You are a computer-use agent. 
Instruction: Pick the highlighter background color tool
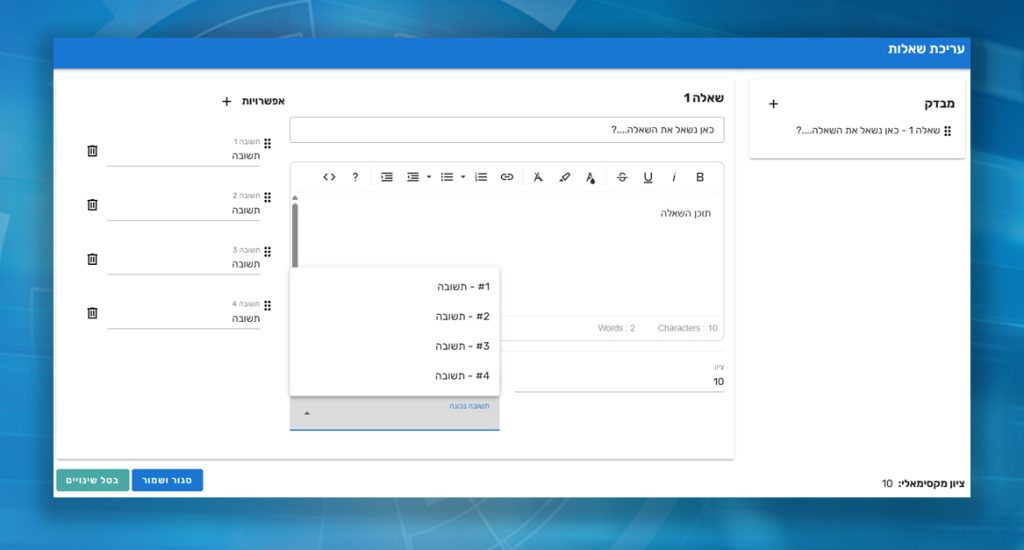point(564,177)
